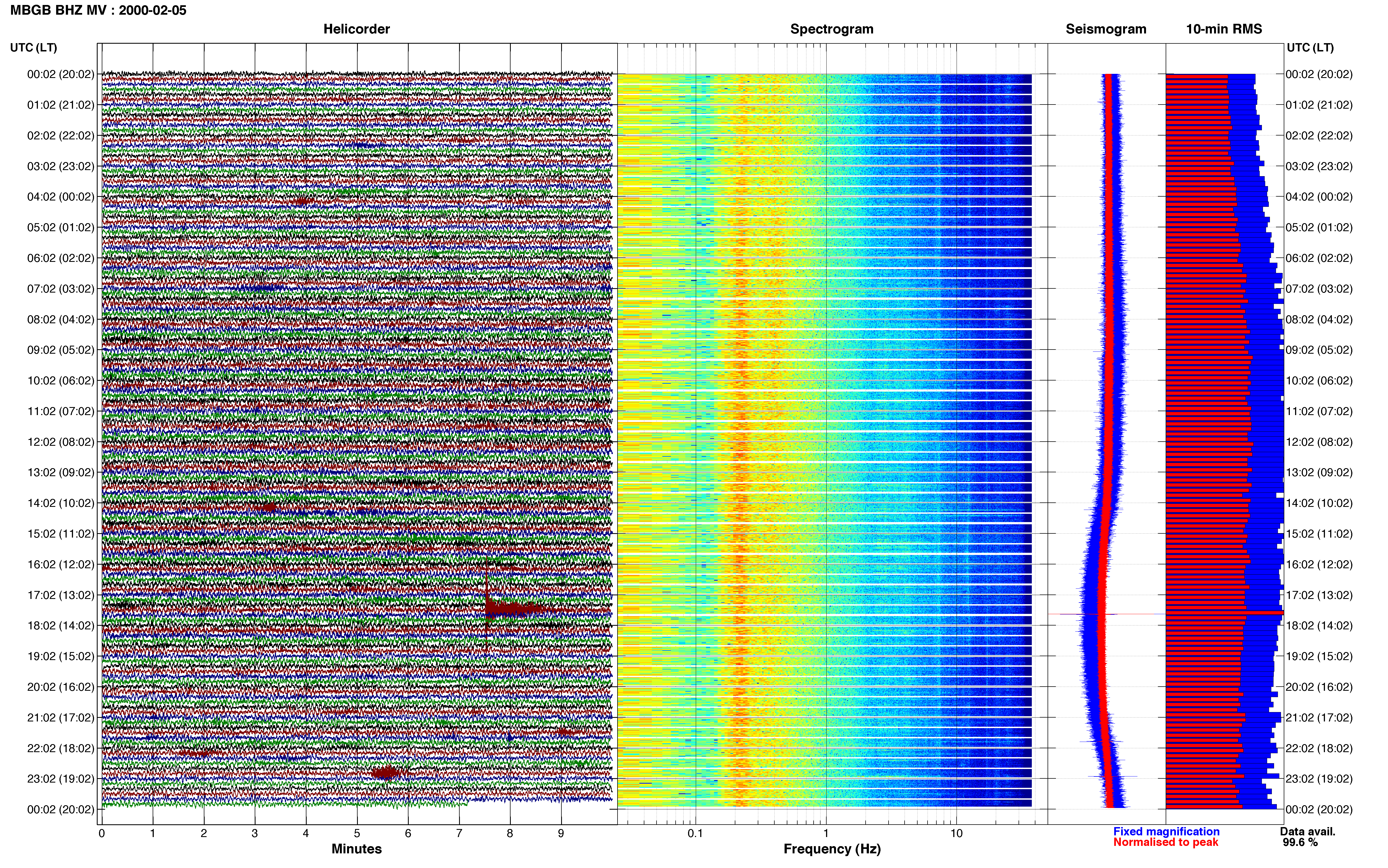
Task: Click left time label '17:02 (13:02)'
Action: pos(61,595)
